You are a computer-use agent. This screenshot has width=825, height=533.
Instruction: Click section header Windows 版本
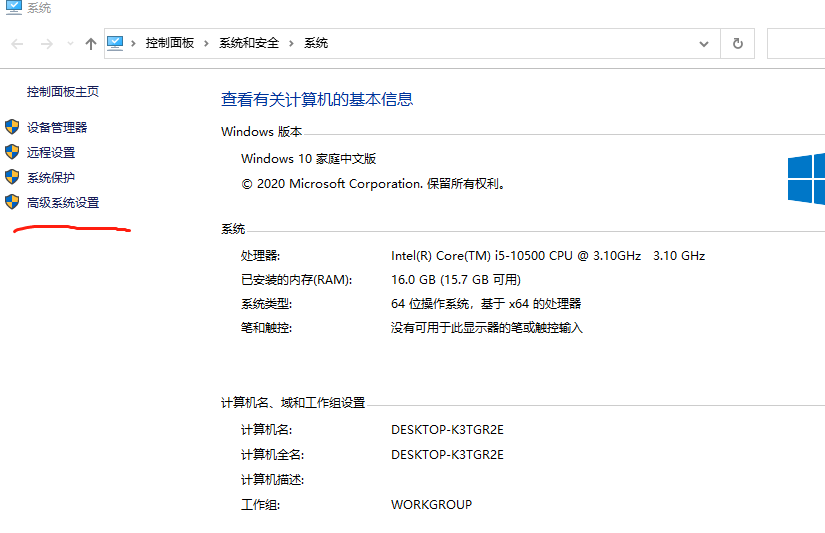[x=261, y=132]
